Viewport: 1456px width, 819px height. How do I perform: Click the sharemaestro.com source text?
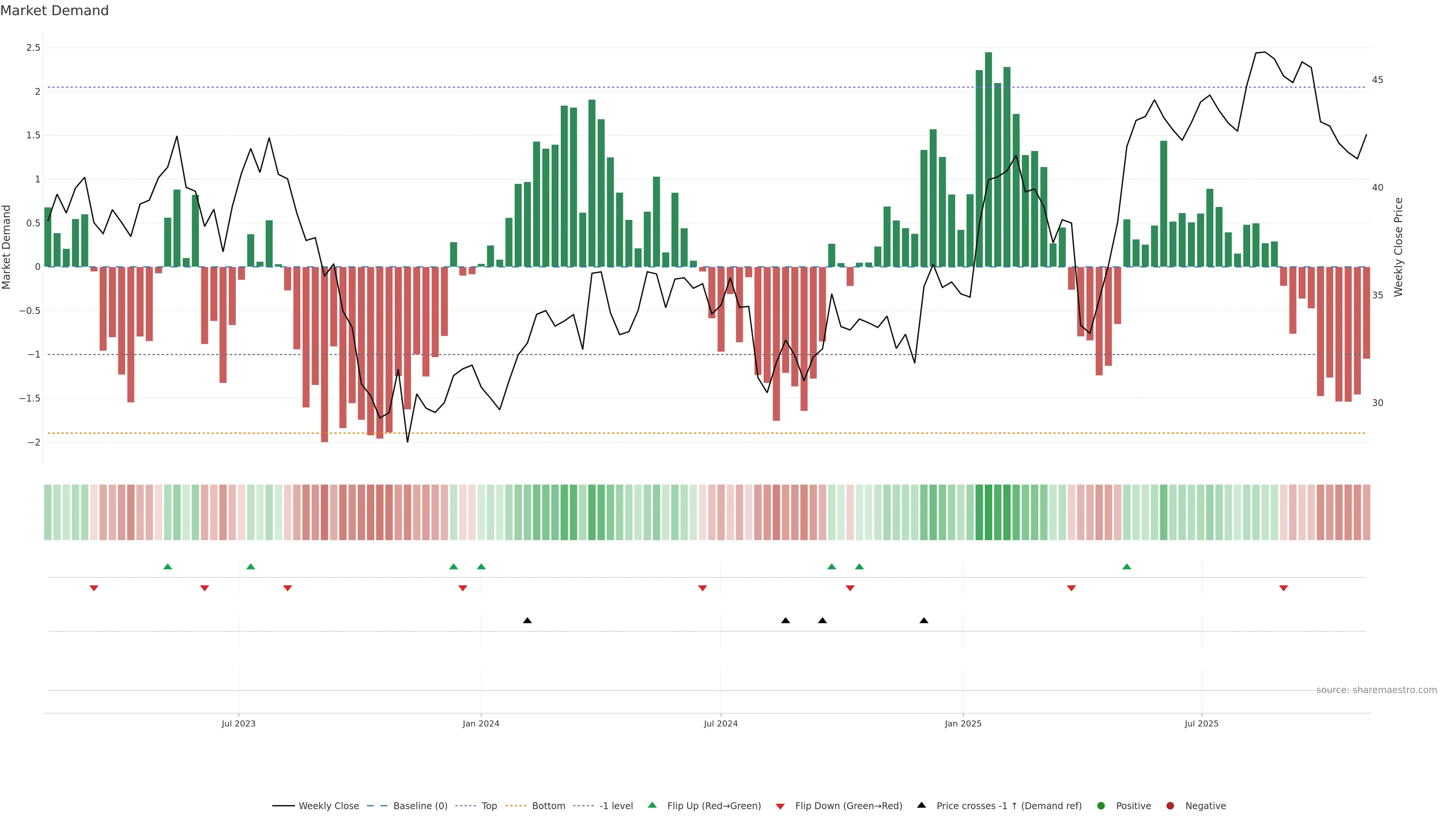(1376, 690)
